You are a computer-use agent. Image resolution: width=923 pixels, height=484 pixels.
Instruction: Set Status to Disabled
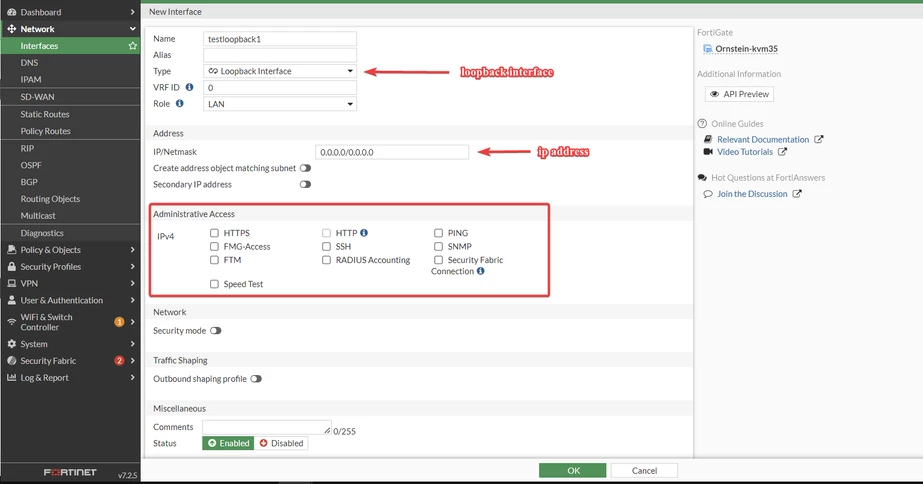(x=281, y=443)
